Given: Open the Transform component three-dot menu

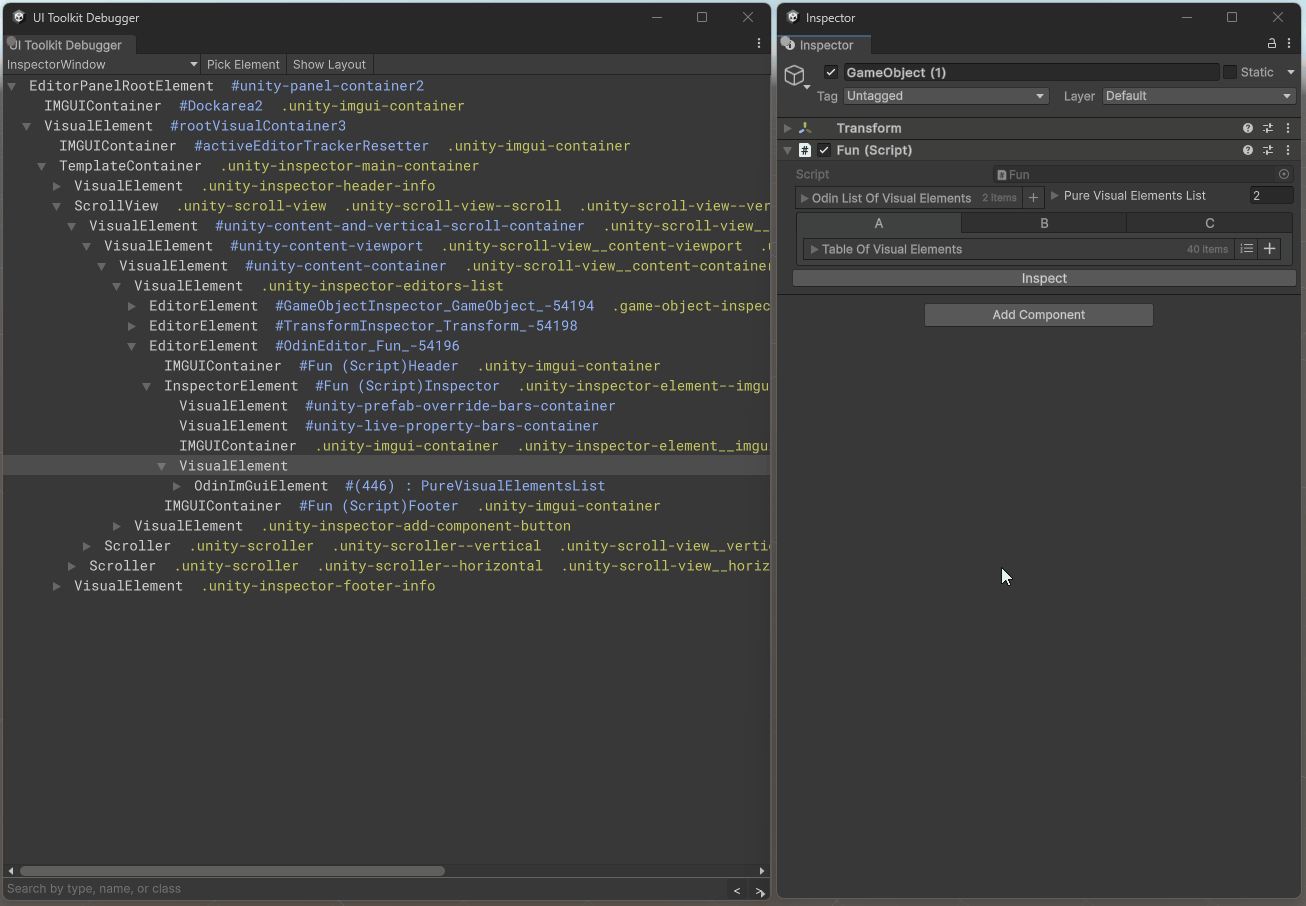Looking at the screenshot, I should click(1288, 128).
